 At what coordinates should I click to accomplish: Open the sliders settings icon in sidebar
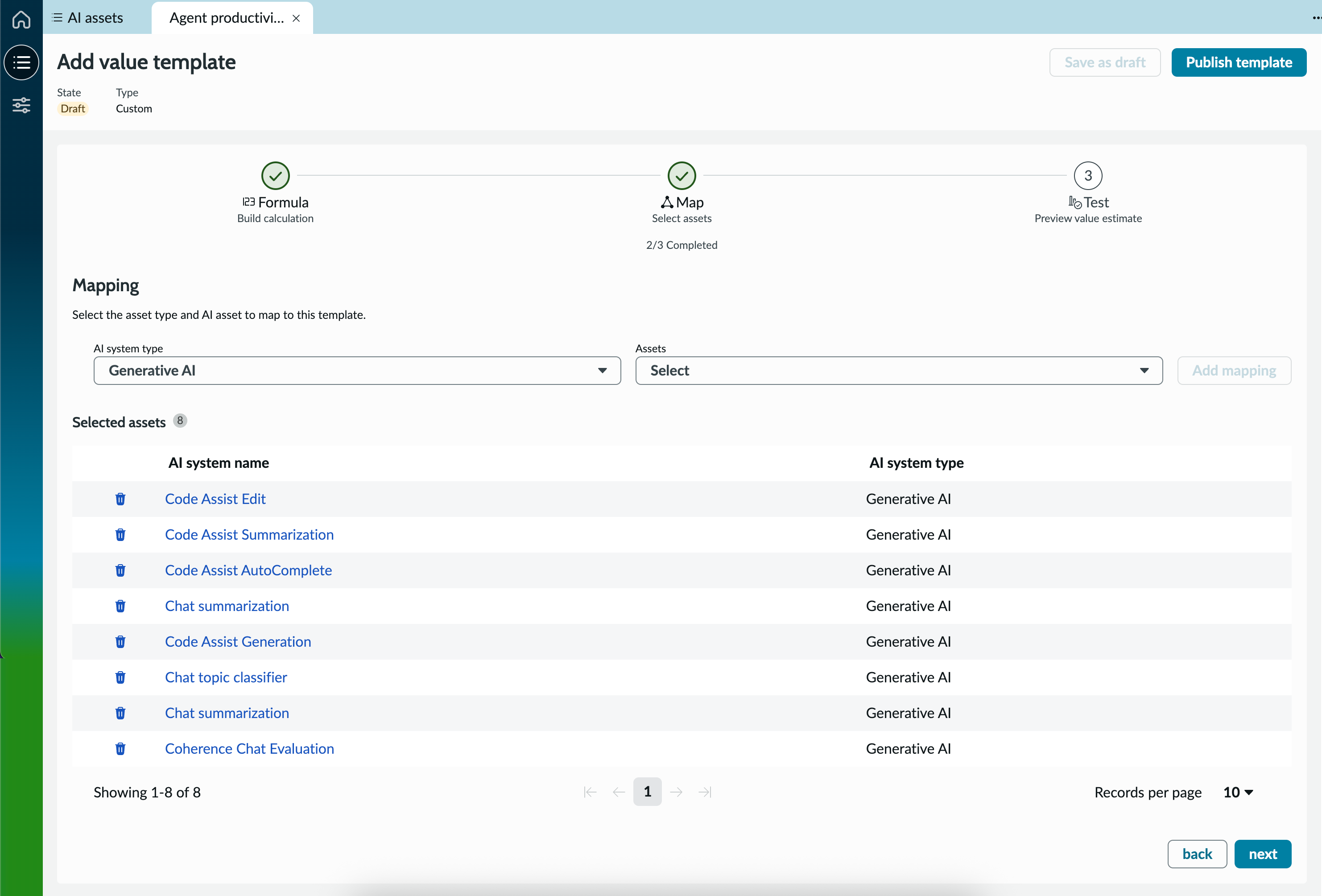[21, 105]
